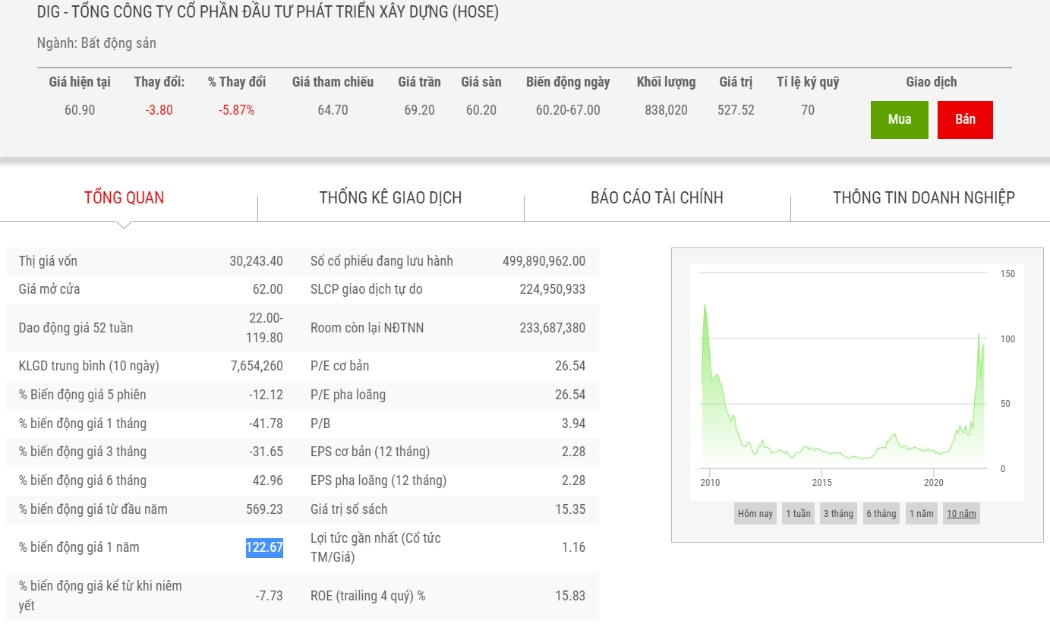Click the highlighted value 122.67
Image resolution: width=1050 pixels, height=630 pixels.
pyautogui.click(x=265, y=548)
